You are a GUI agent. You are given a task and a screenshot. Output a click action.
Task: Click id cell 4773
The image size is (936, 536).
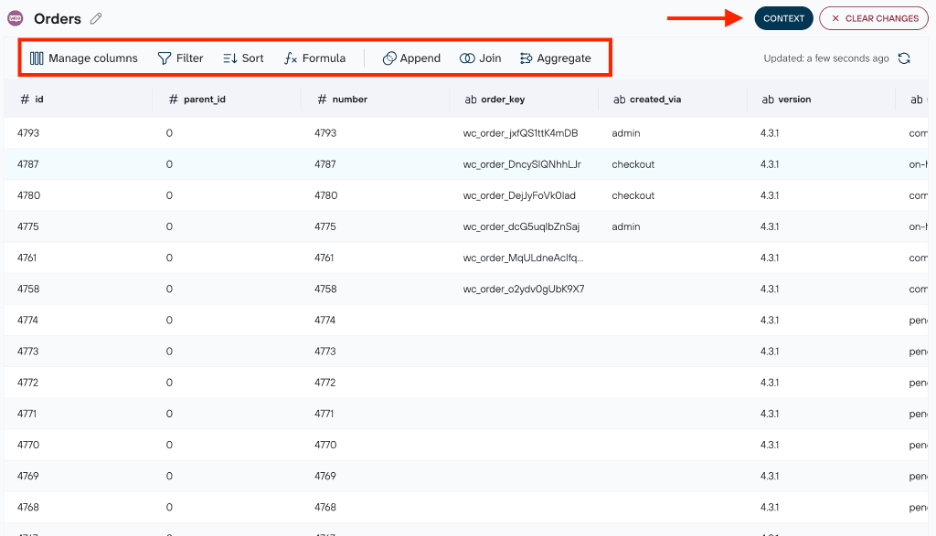tap(27, 351)
